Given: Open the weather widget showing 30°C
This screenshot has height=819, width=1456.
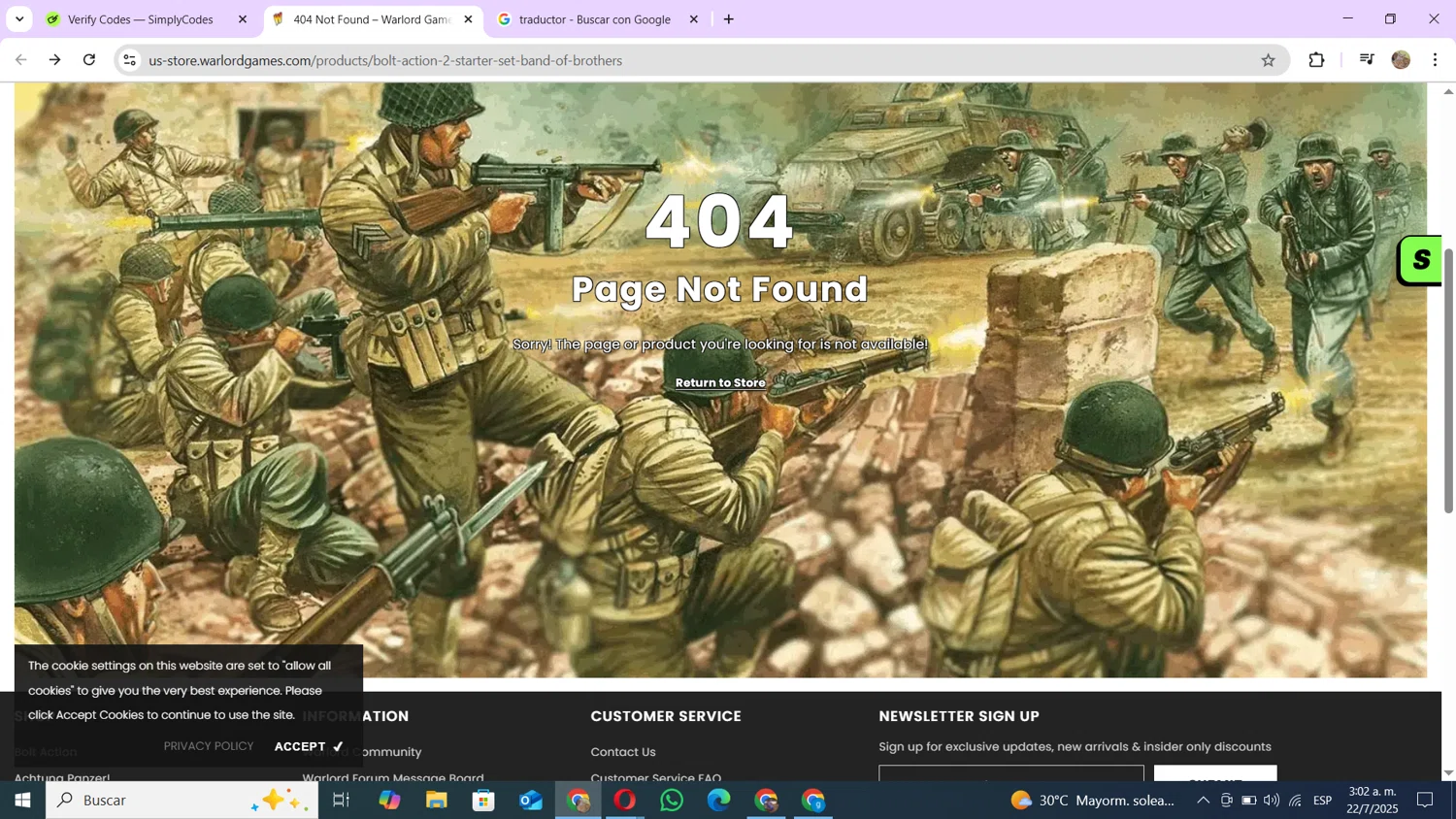Looking at the screenshot, I should click(x=1093, y=801).
